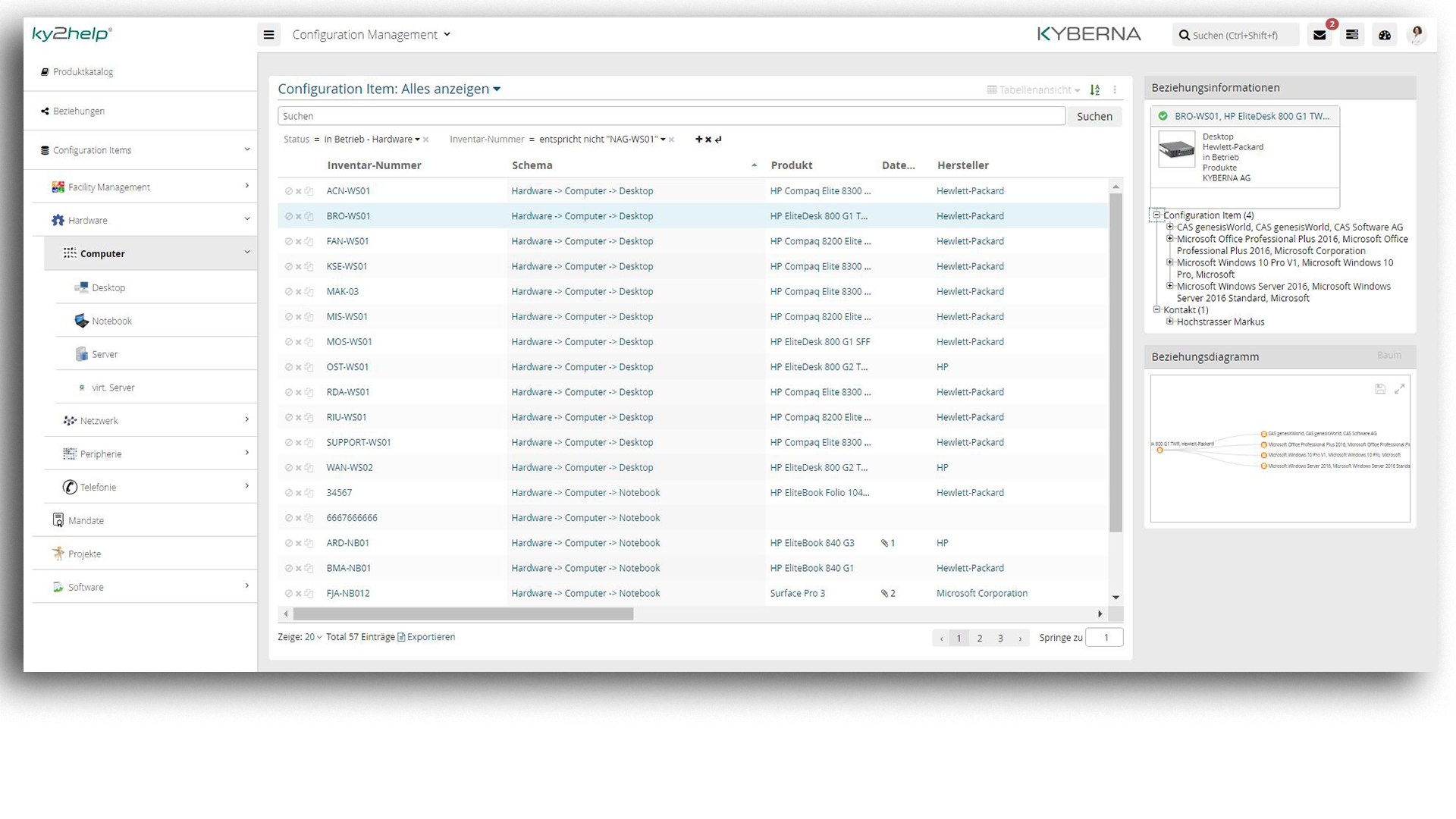The image size is (1456, 819).
Task: Expand the Kontakt (1) tree node
Action: click(x=1156, y=309)
